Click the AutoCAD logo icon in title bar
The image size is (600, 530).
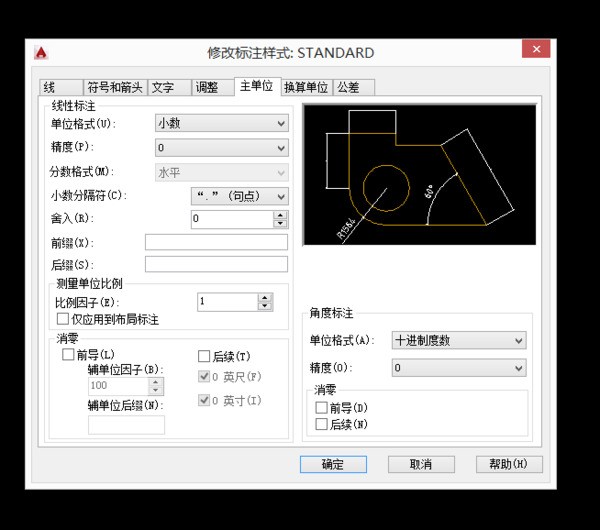click(41, 52)
